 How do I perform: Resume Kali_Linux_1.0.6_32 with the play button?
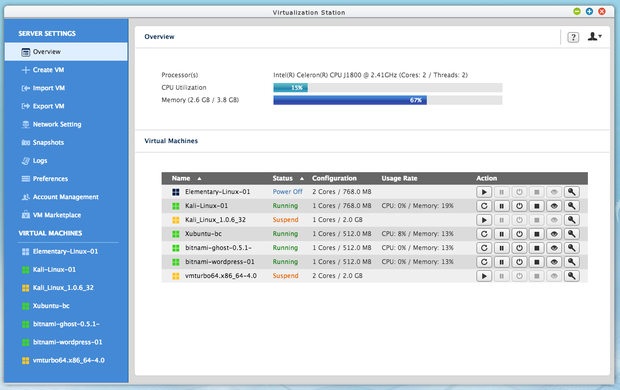click(x=484, y=220)
